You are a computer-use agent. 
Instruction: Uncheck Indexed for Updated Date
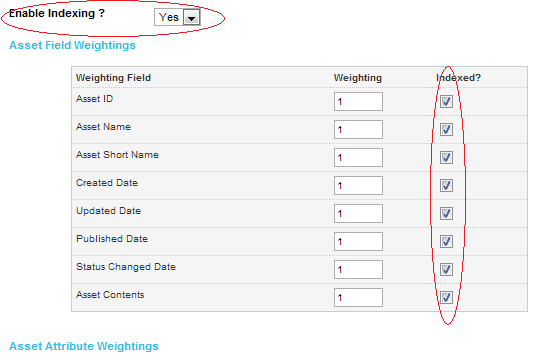(446, 214)
